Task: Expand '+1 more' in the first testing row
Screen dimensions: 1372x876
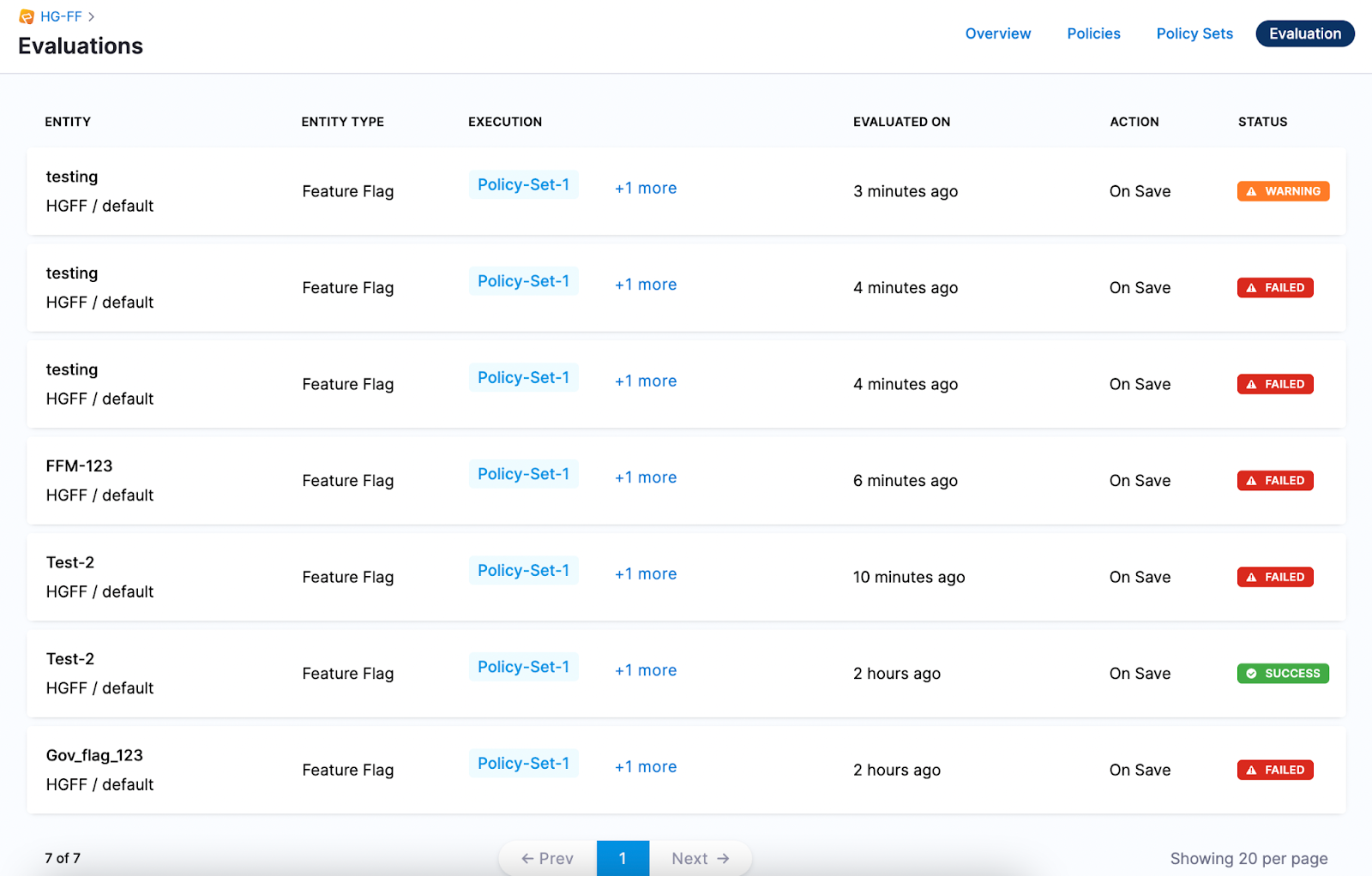Action: (646, 189)
